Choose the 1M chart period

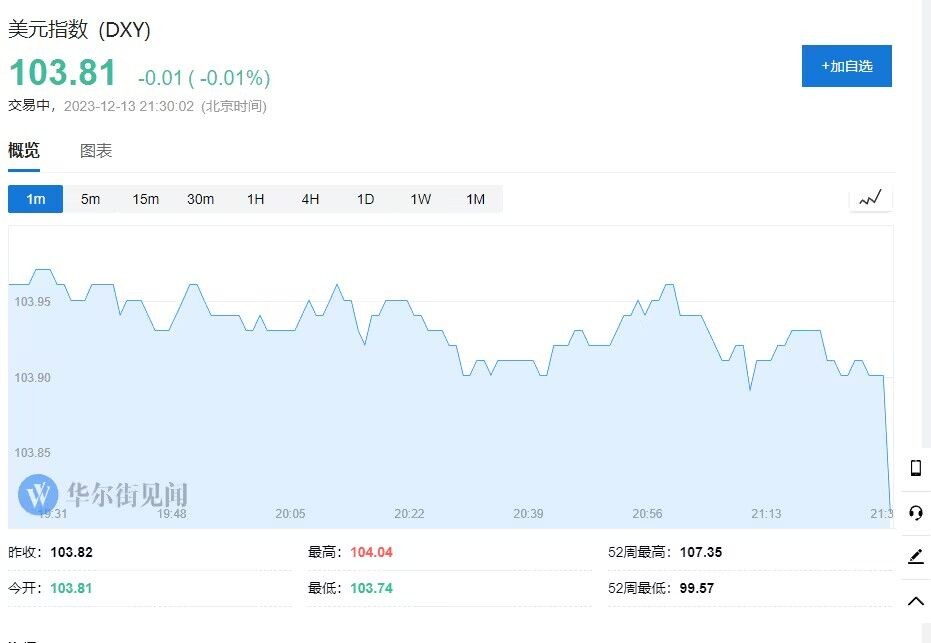476,199
